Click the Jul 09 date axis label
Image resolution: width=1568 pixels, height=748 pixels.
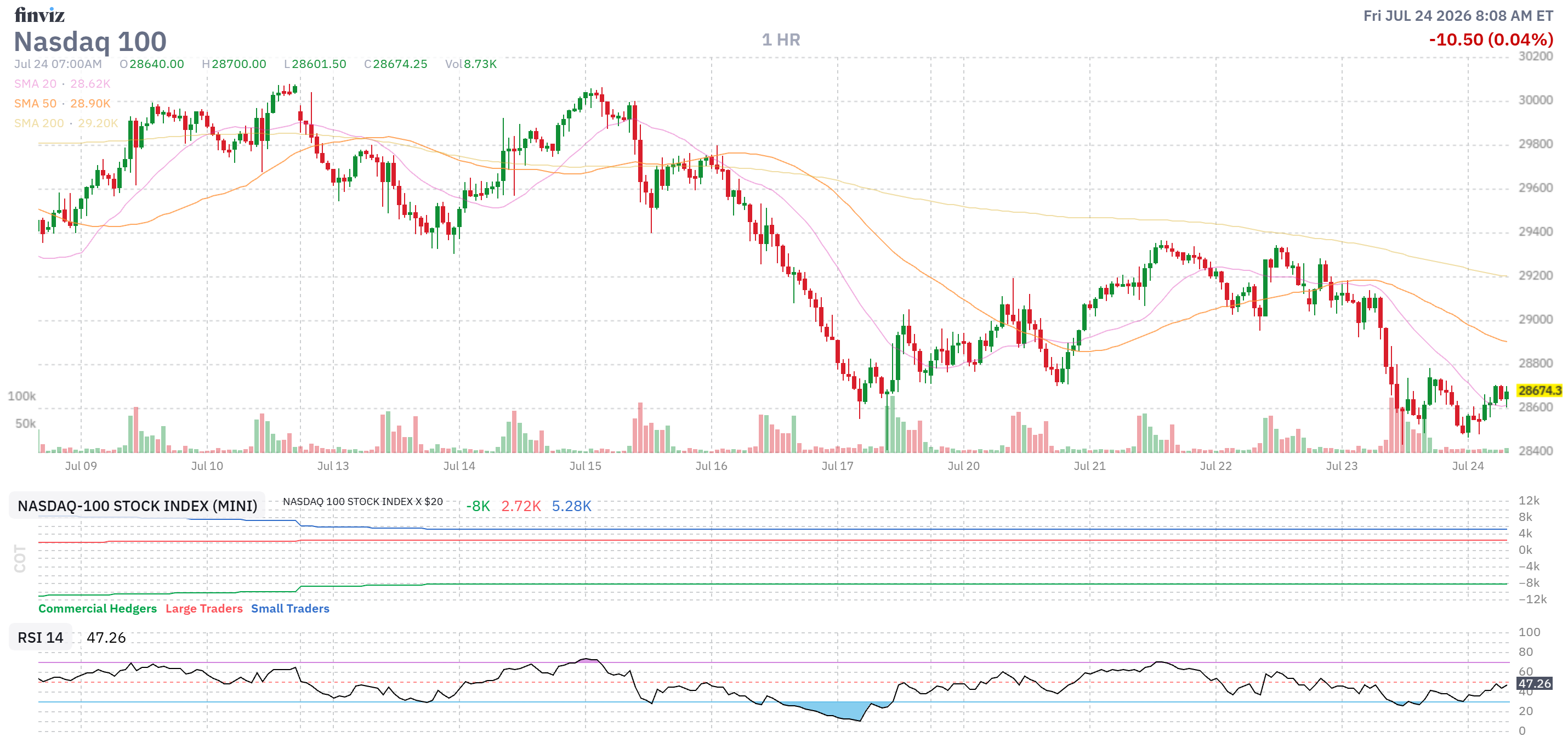[81, 466]
